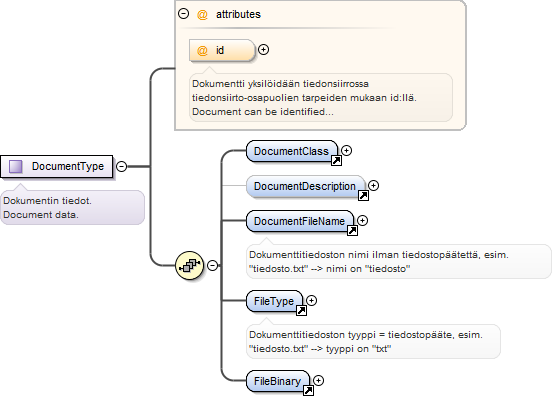Select the id attribute box
The height and width of the screenshot is (397, 559).
pos(222,51)
